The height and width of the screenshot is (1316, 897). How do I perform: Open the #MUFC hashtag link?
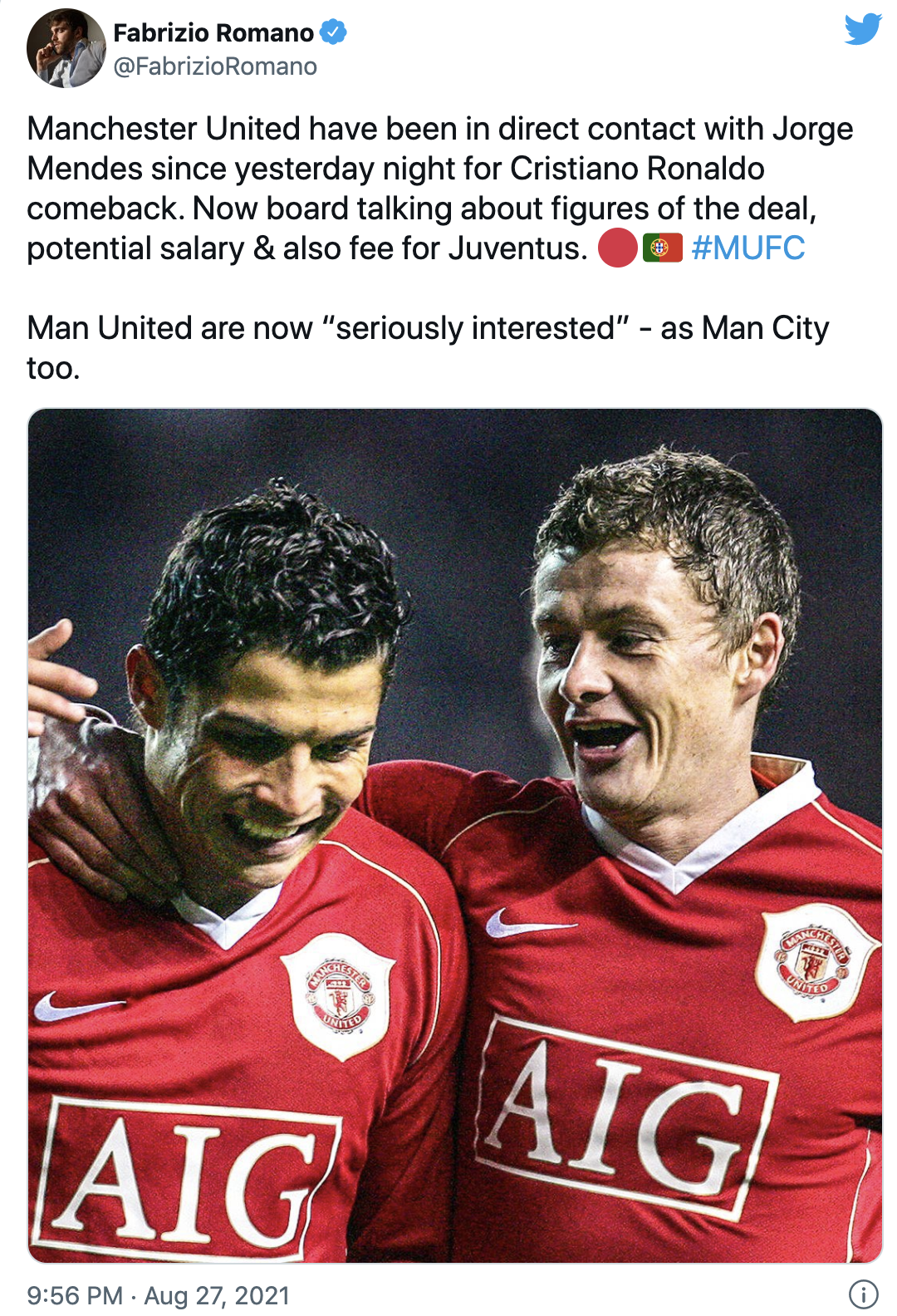pyautogui.click(x=747, y=248)
